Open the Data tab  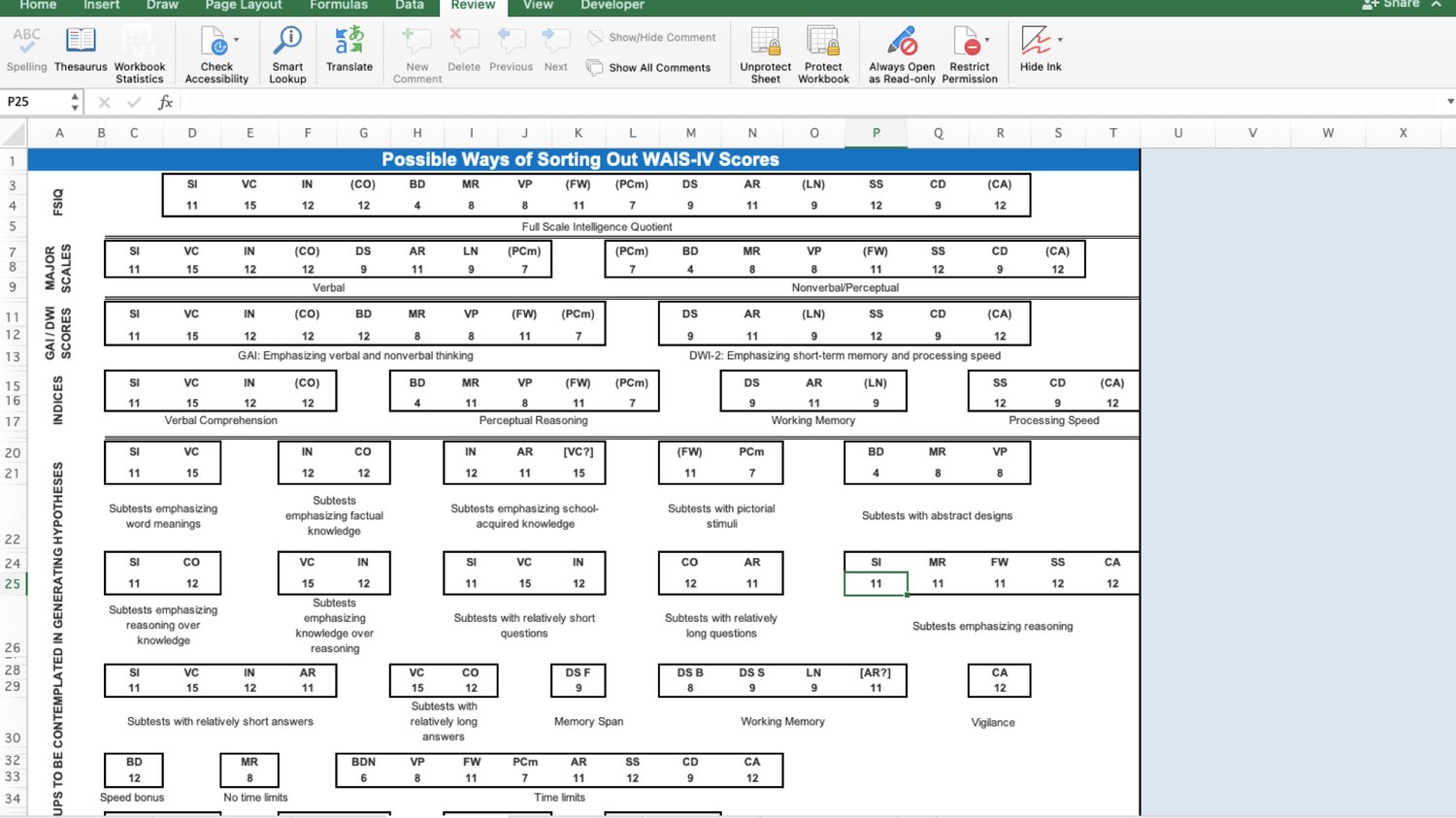410,5
